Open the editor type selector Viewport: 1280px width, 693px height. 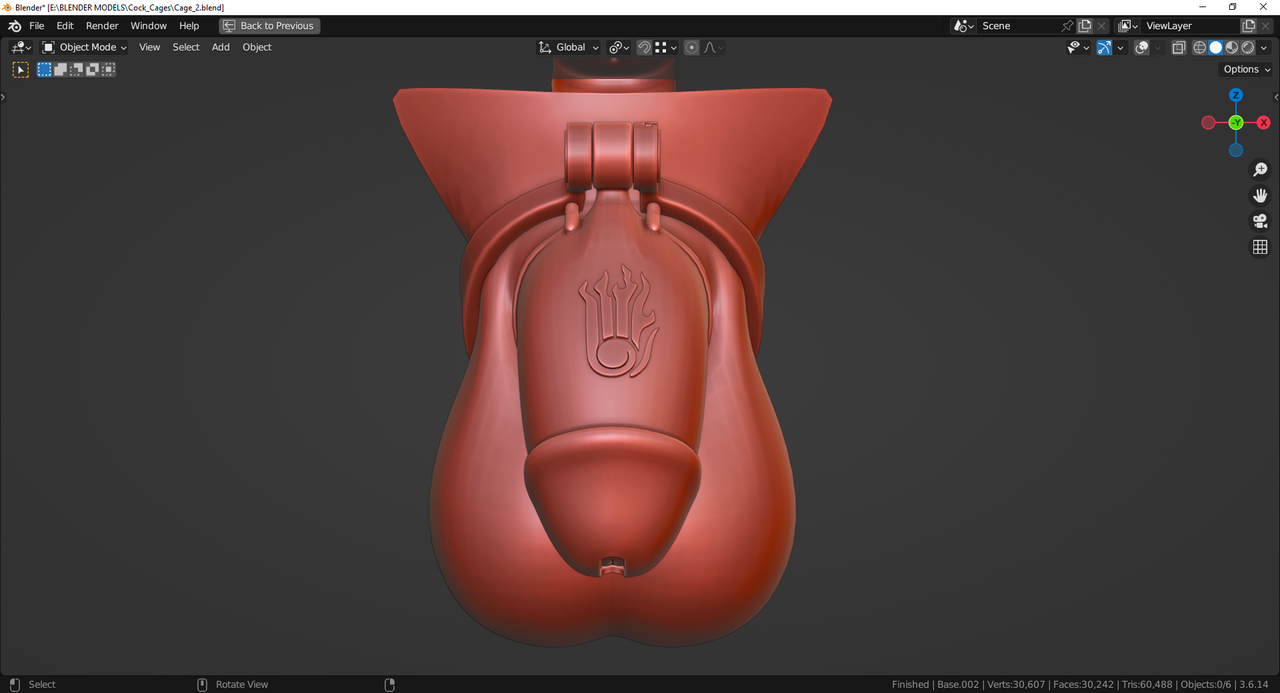[x=20, y=47]
